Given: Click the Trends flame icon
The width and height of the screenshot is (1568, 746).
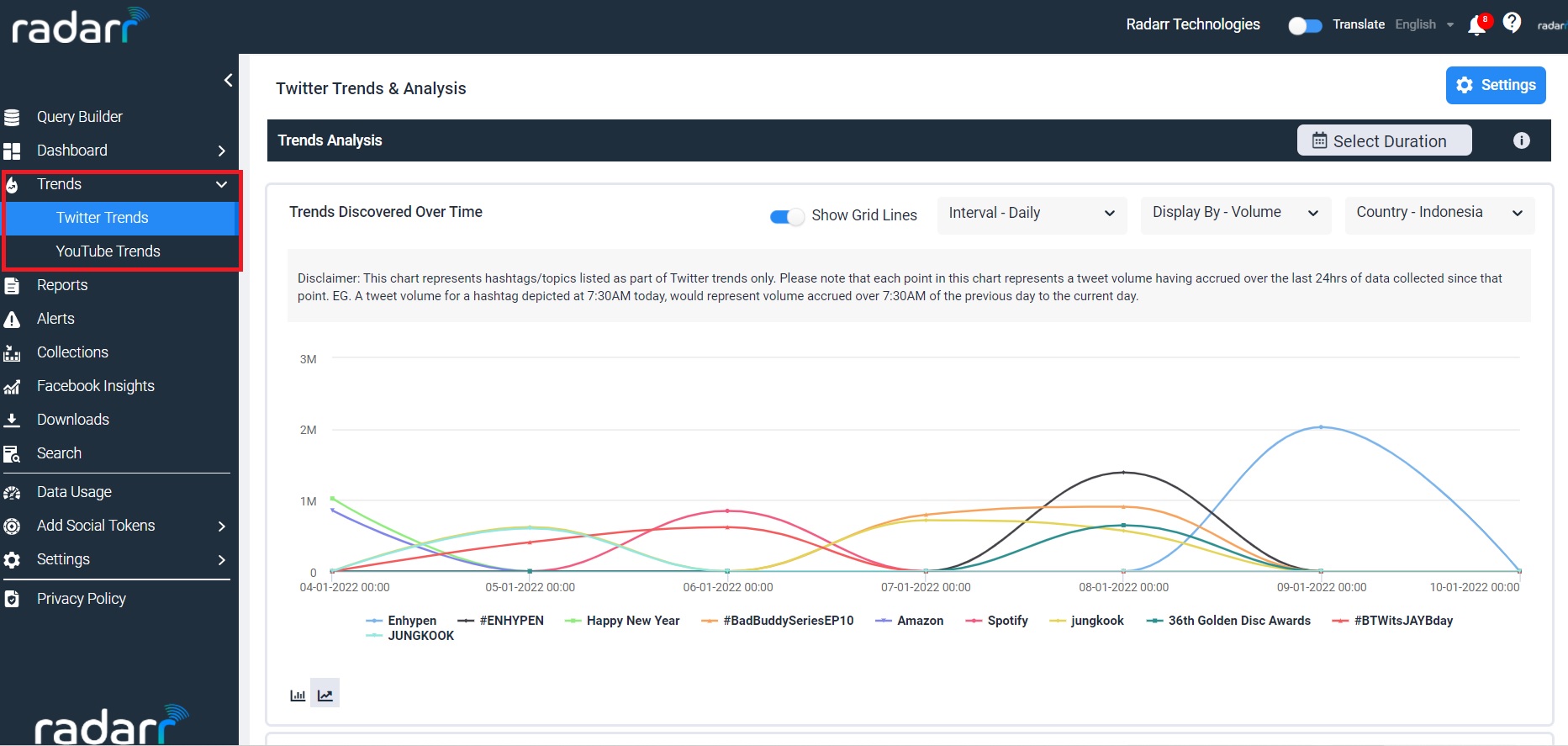Looking at the screenshot, I should click(x=12, y=184).
